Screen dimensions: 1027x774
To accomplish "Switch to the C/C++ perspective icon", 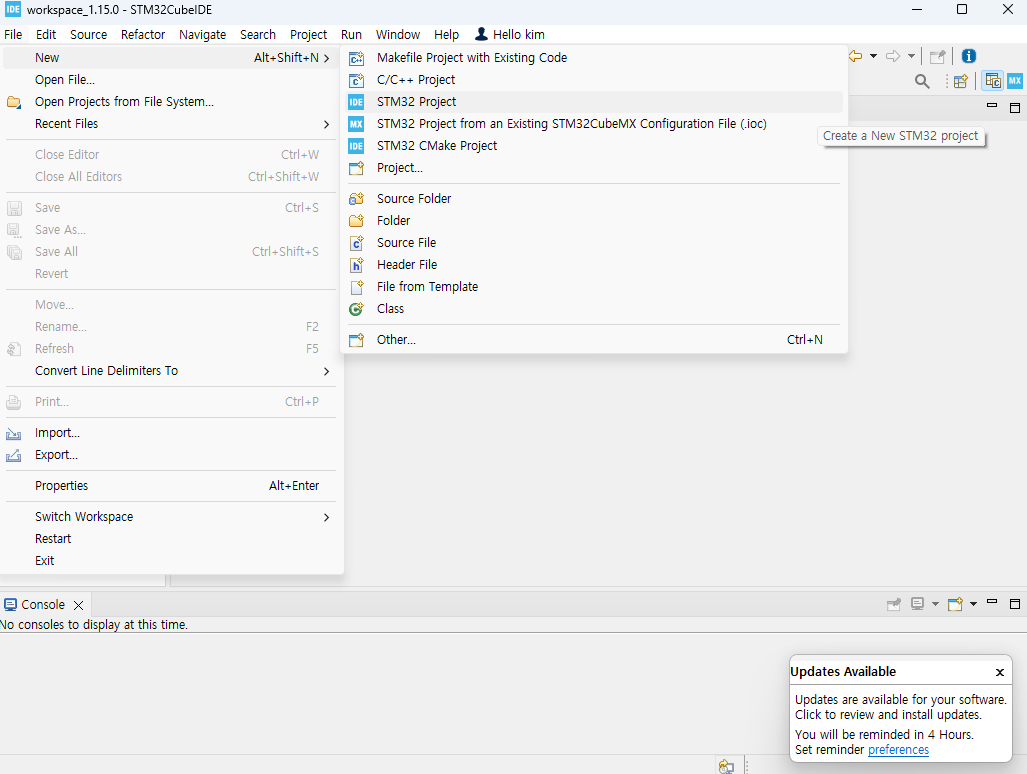I will point(991,81).
